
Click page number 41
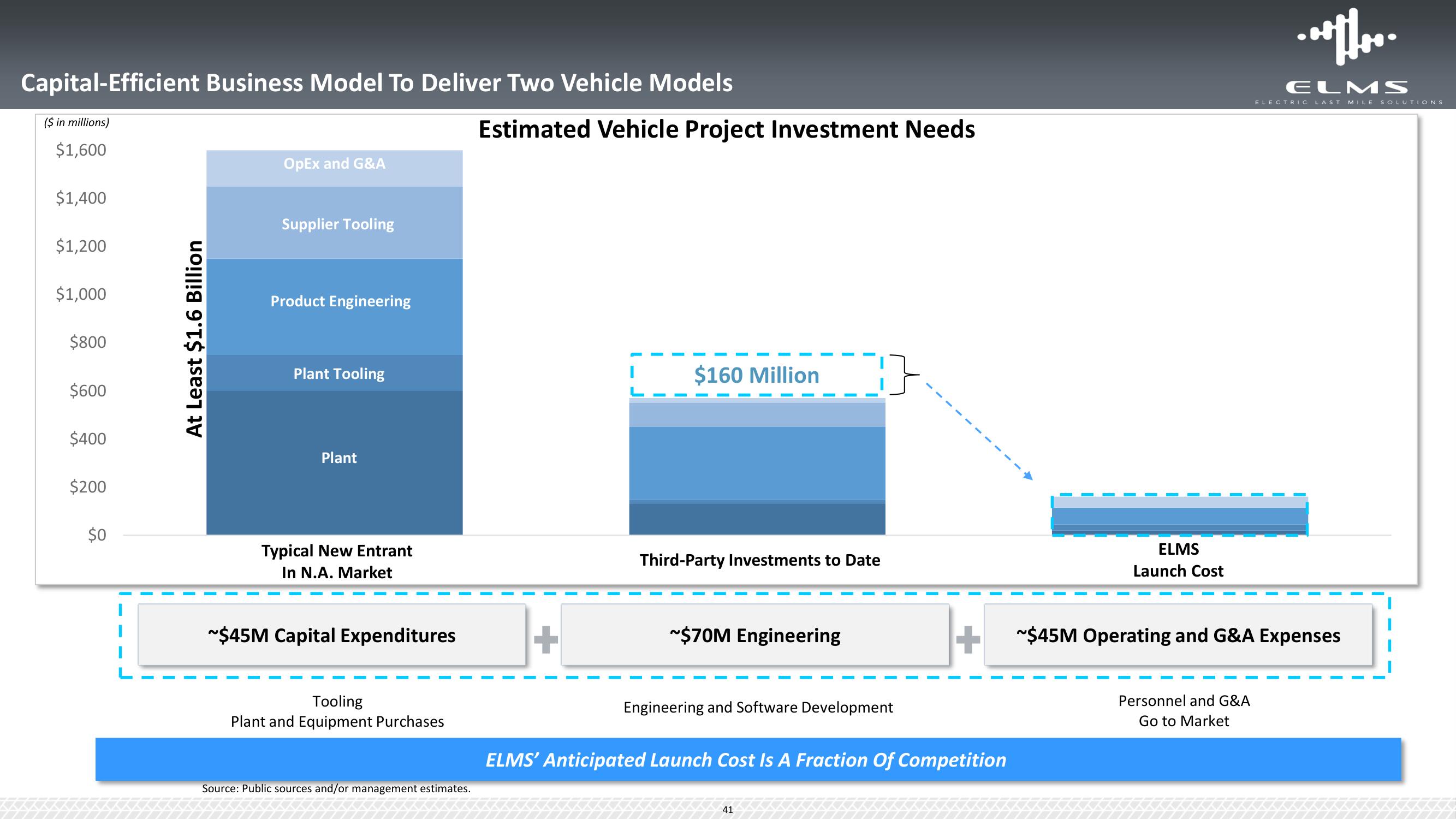coord(728,810)
